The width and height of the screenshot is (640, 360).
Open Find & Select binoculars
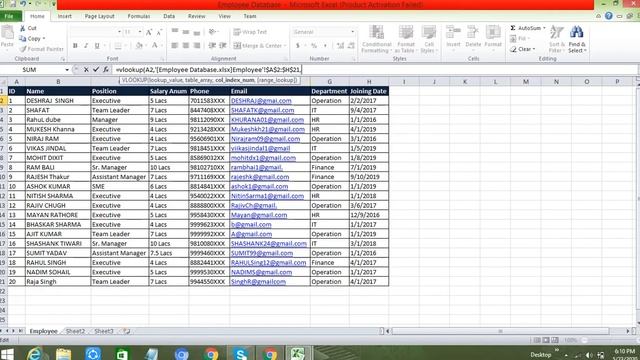tap(577, 39)
